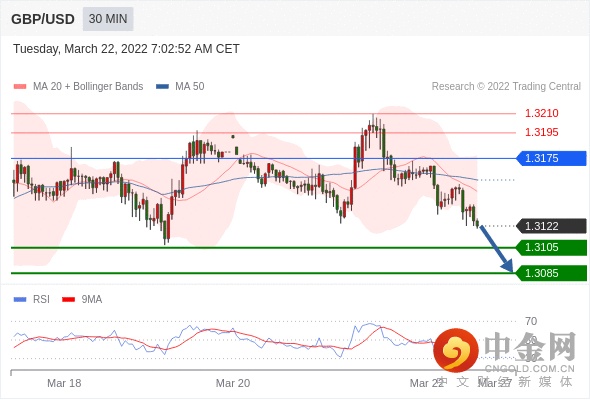Click the 'RSI' legend text
Image resolution: width=590 pixels, height=400 pixels.
click(41, 300)
